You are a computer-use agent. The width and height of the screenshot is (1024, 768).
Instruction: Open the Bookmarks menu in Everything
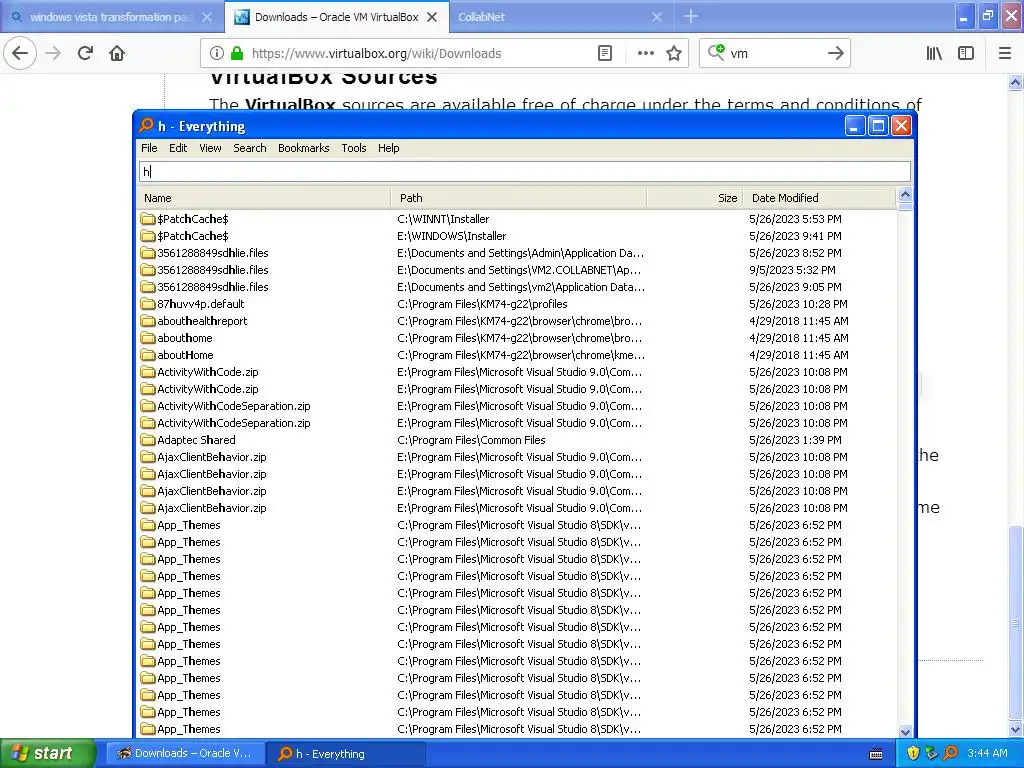coord(304,148)
